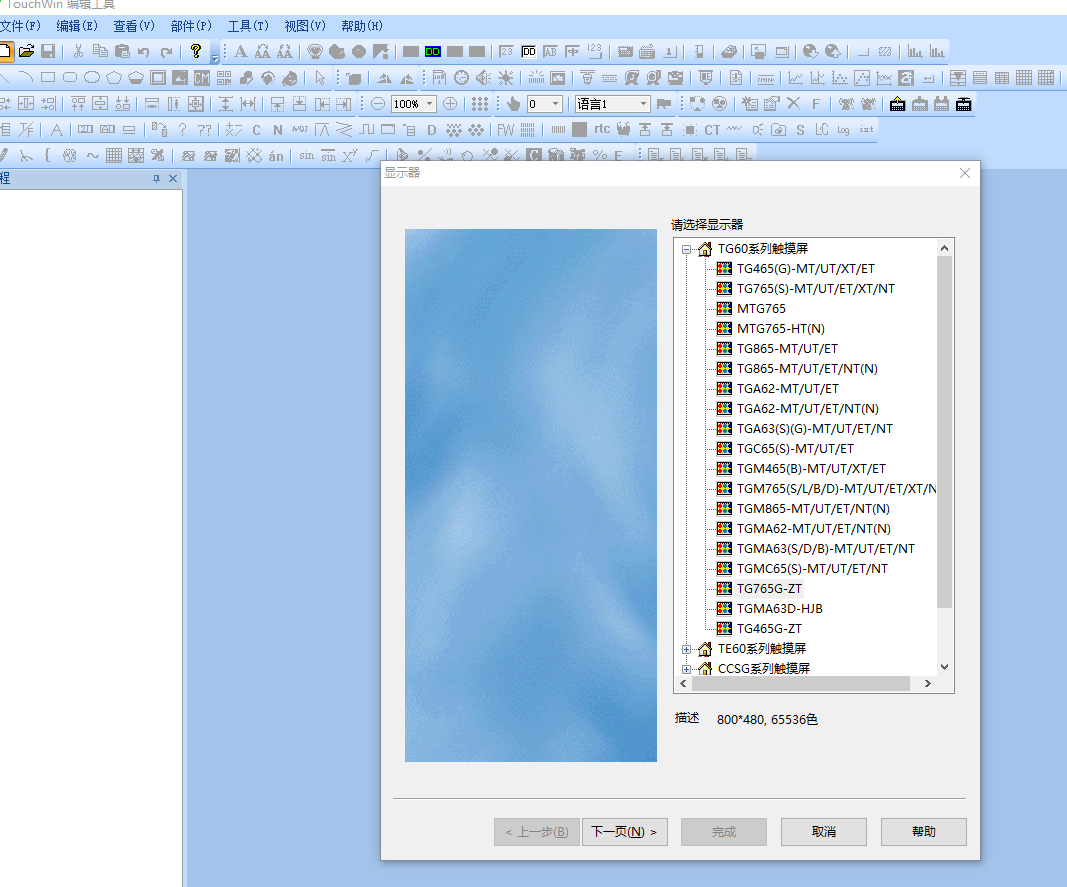Open the 文件(F) menu
Image resolution: width=1067 pixels, height=887 pixels.
click(20, 26)
